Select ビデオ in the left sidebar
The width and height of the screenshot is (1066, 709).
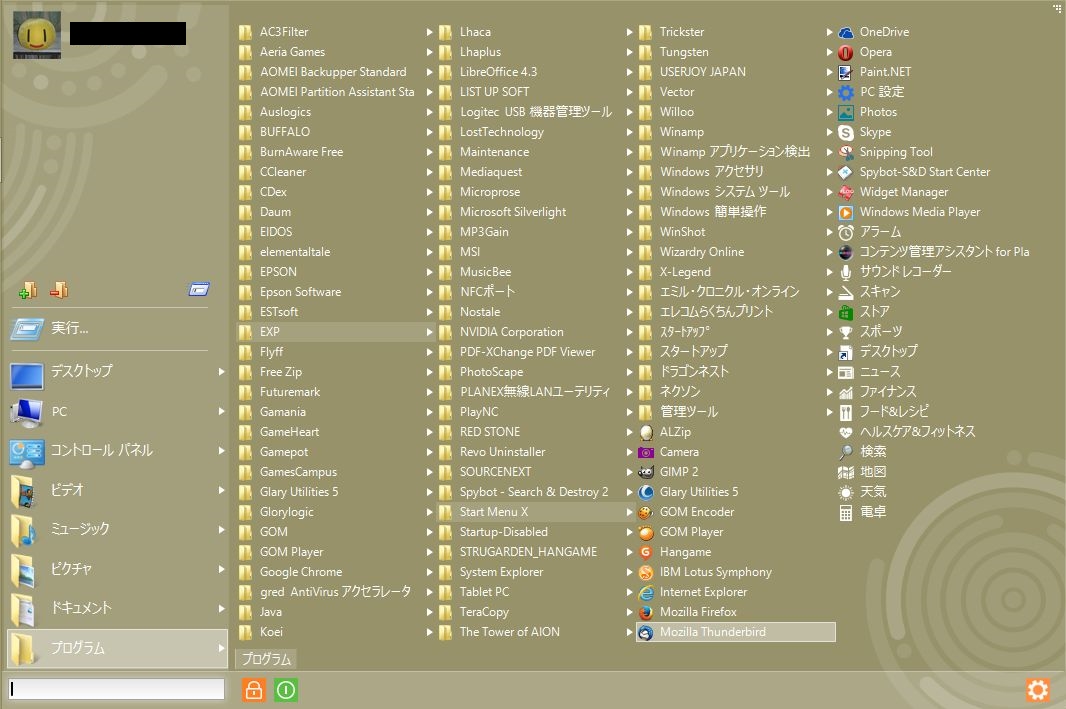[117, 489]
